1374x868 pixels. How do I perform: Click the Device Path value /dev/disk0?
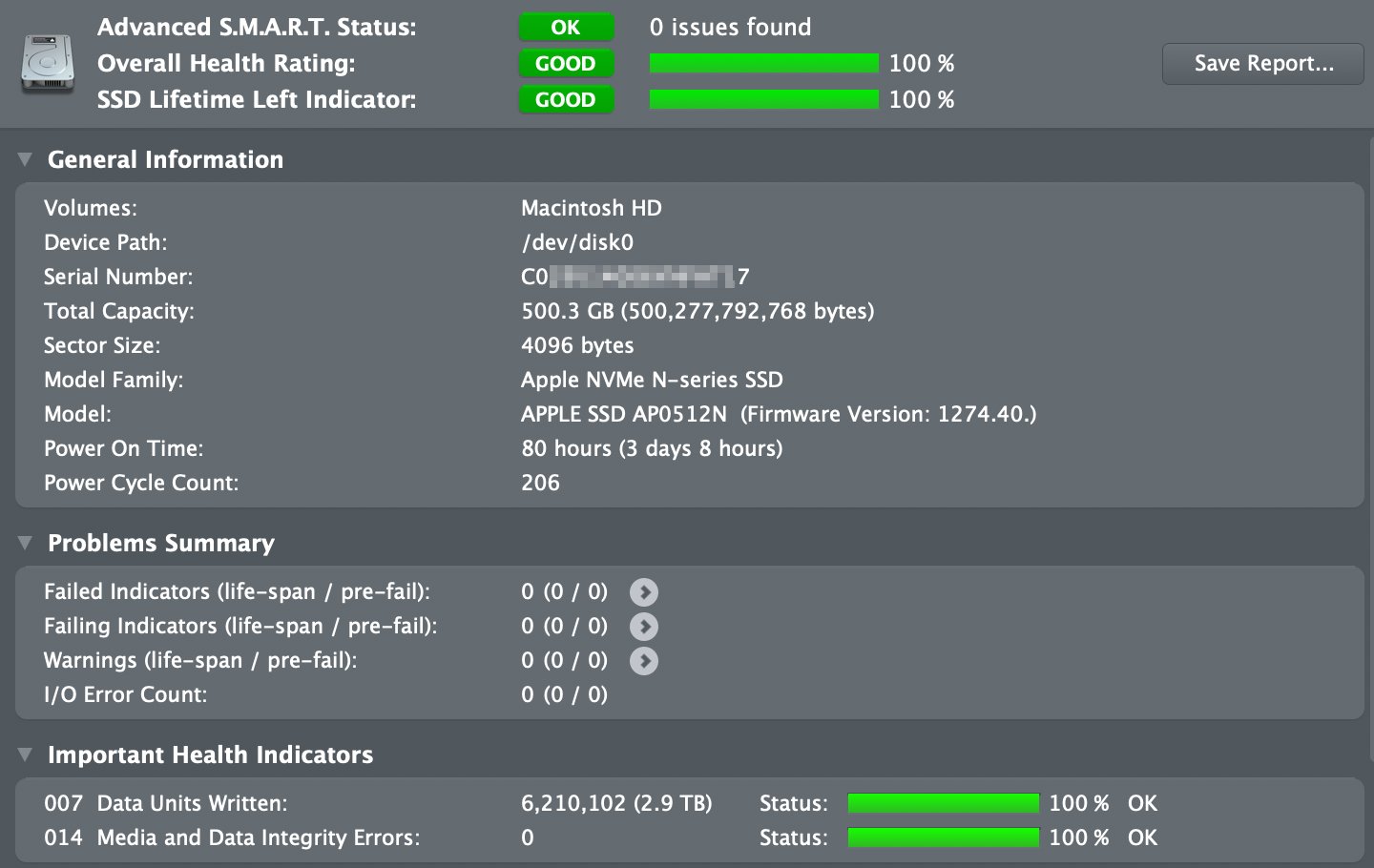tap(577, 243)
